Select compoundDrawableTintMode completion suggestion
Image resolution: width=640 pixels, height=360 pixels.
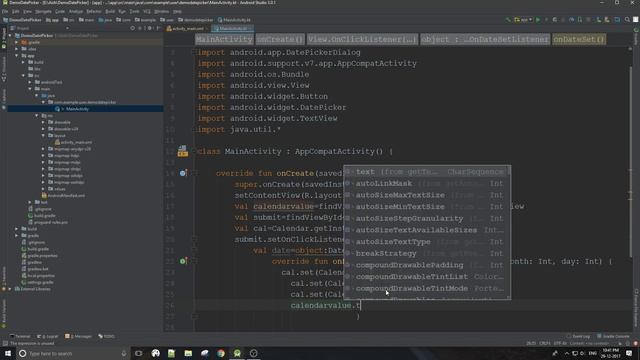[427, 289]
